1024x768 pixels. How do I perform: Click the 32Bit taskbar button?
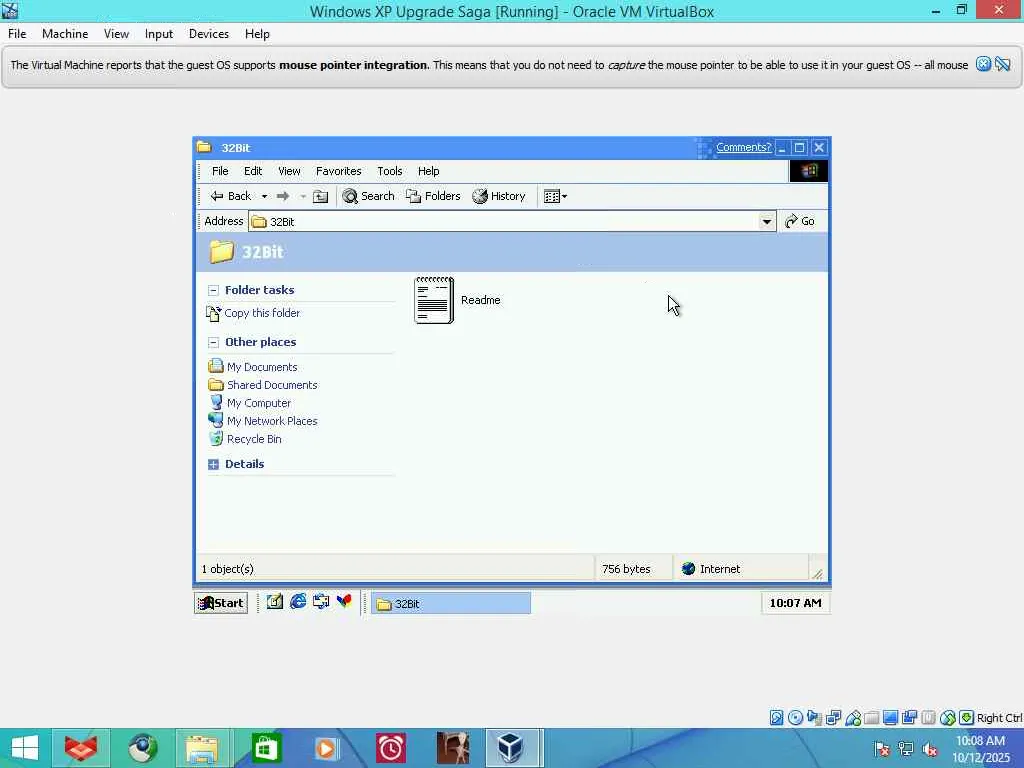click(x=451, y=603)
